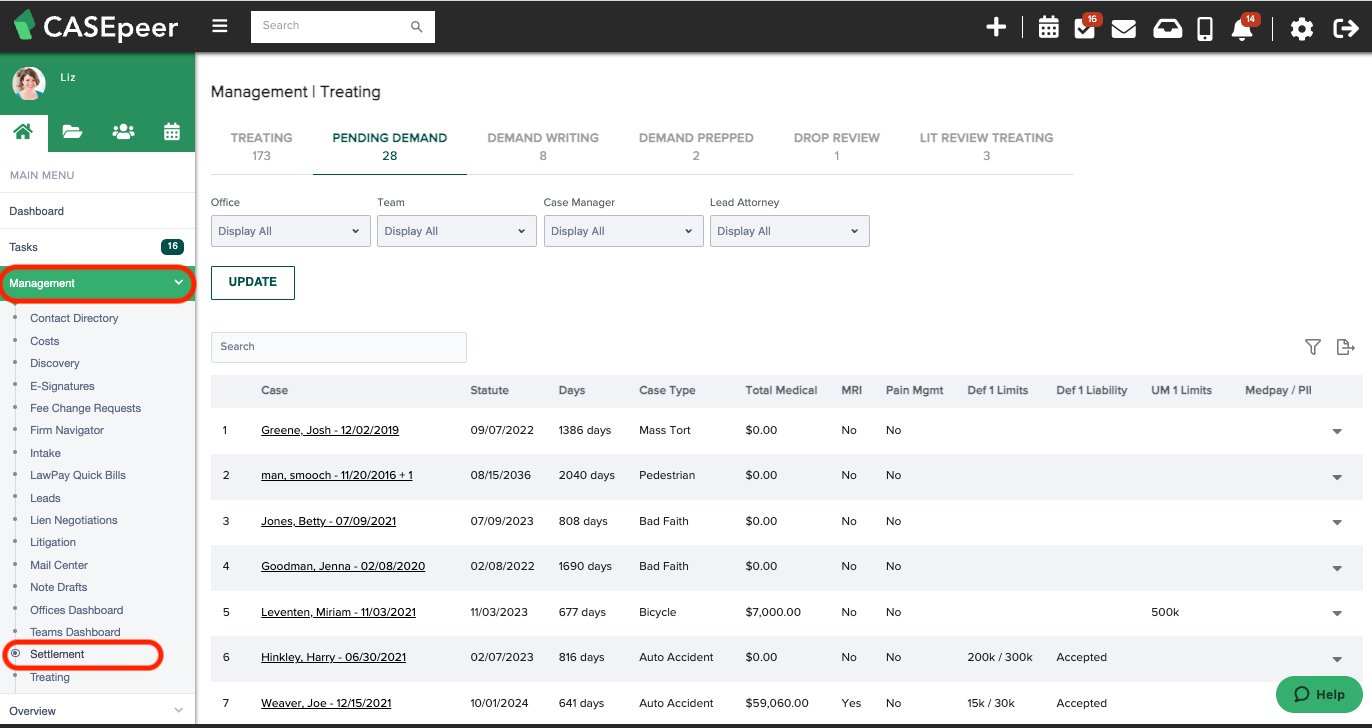
Task: Open Treating submenu item
Action: [x=50, y=677]
